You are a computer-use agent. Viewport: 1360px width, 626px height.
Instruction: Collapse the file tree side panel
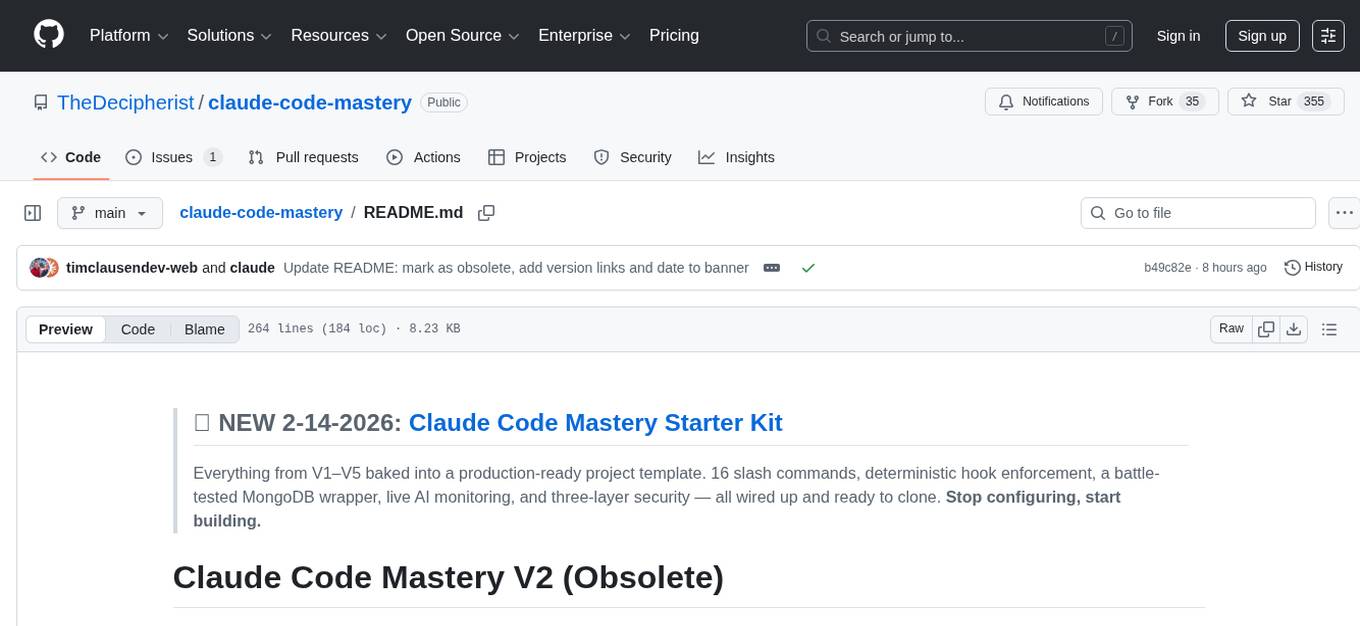[33, 212]
